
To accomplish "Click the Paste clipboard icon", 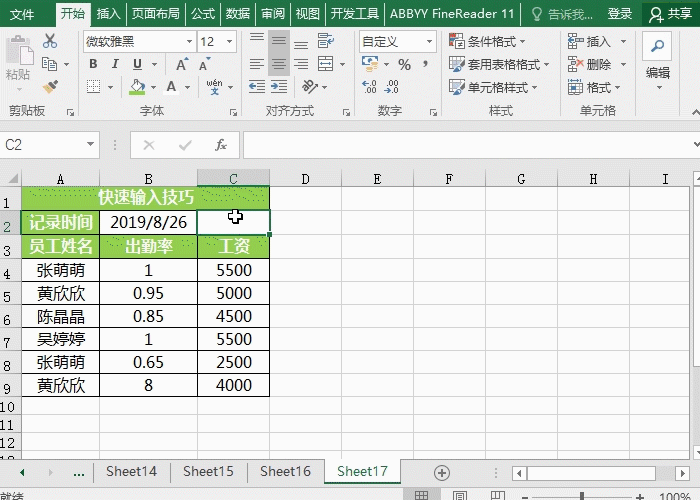I will (x=19, y=50).
